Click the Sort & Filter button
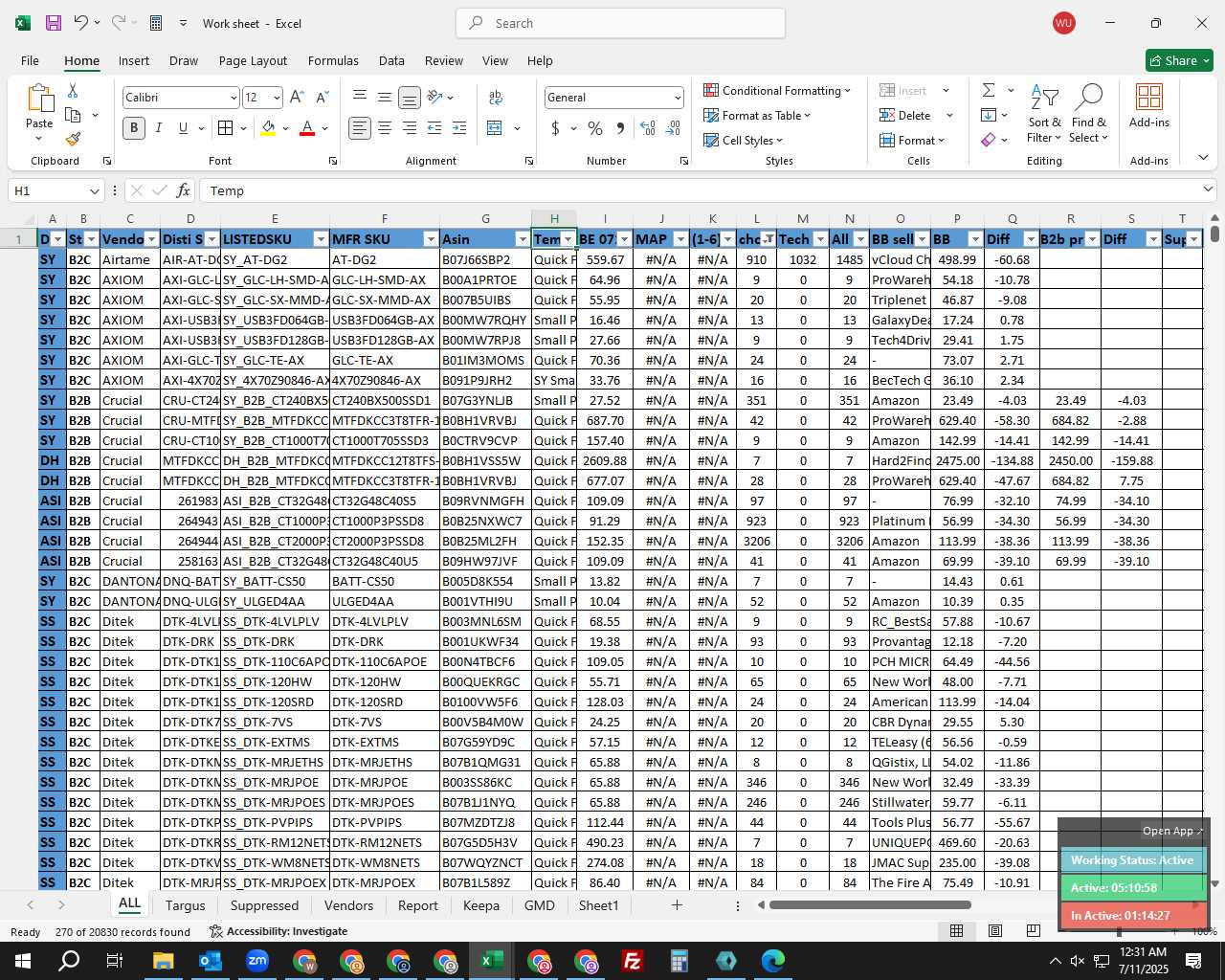This screenshot has height=980, width=1225. pos(1044,114)
